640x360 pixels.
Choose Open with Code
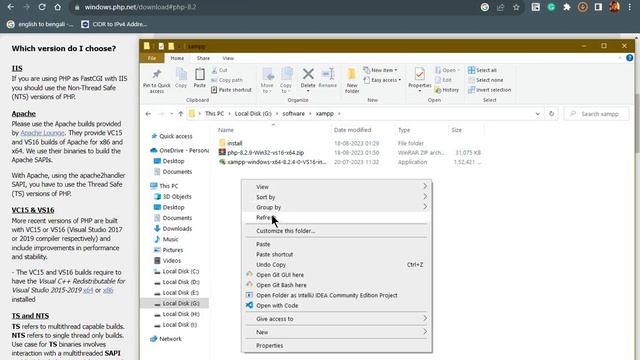[x=337, y=305]
